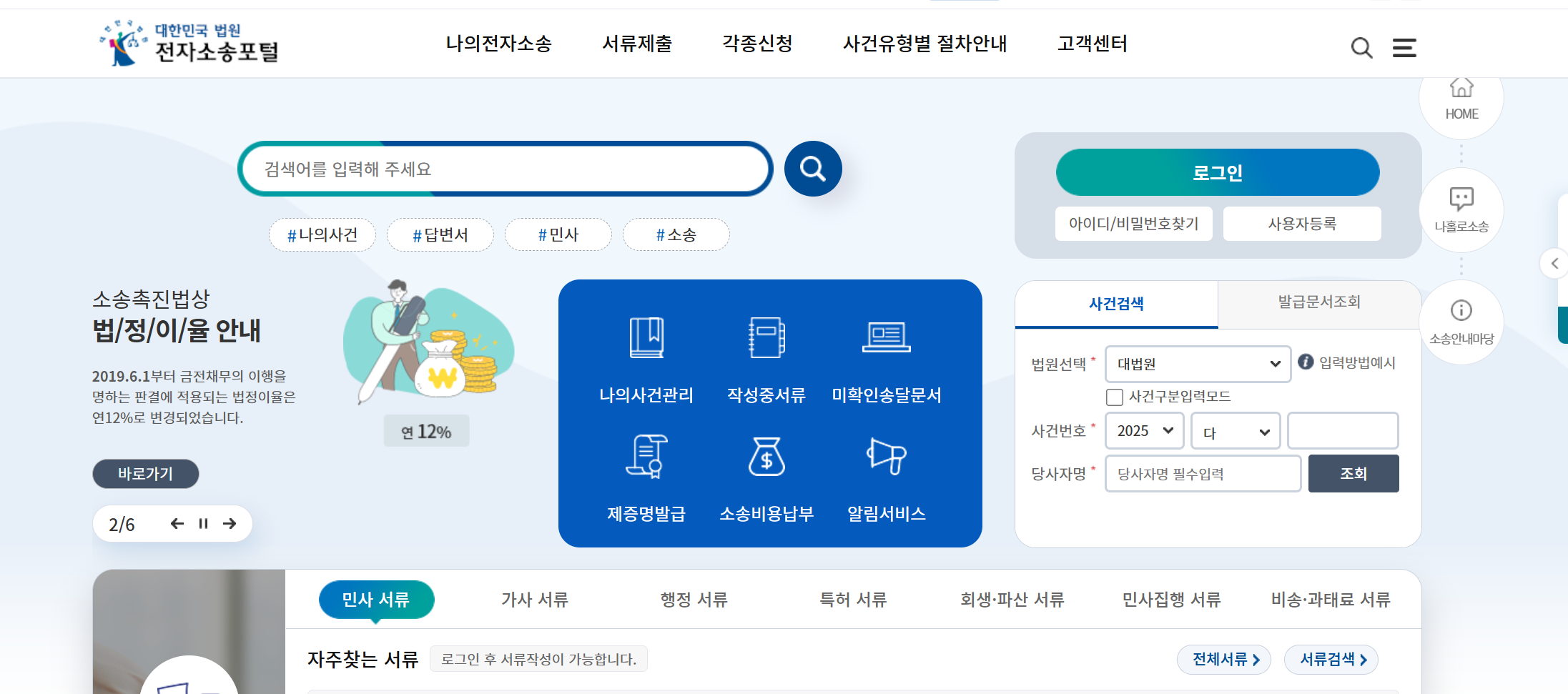Select the 민사집행 서류 tab
This screenshot has height=694, width=1568.
point(1171,599)
